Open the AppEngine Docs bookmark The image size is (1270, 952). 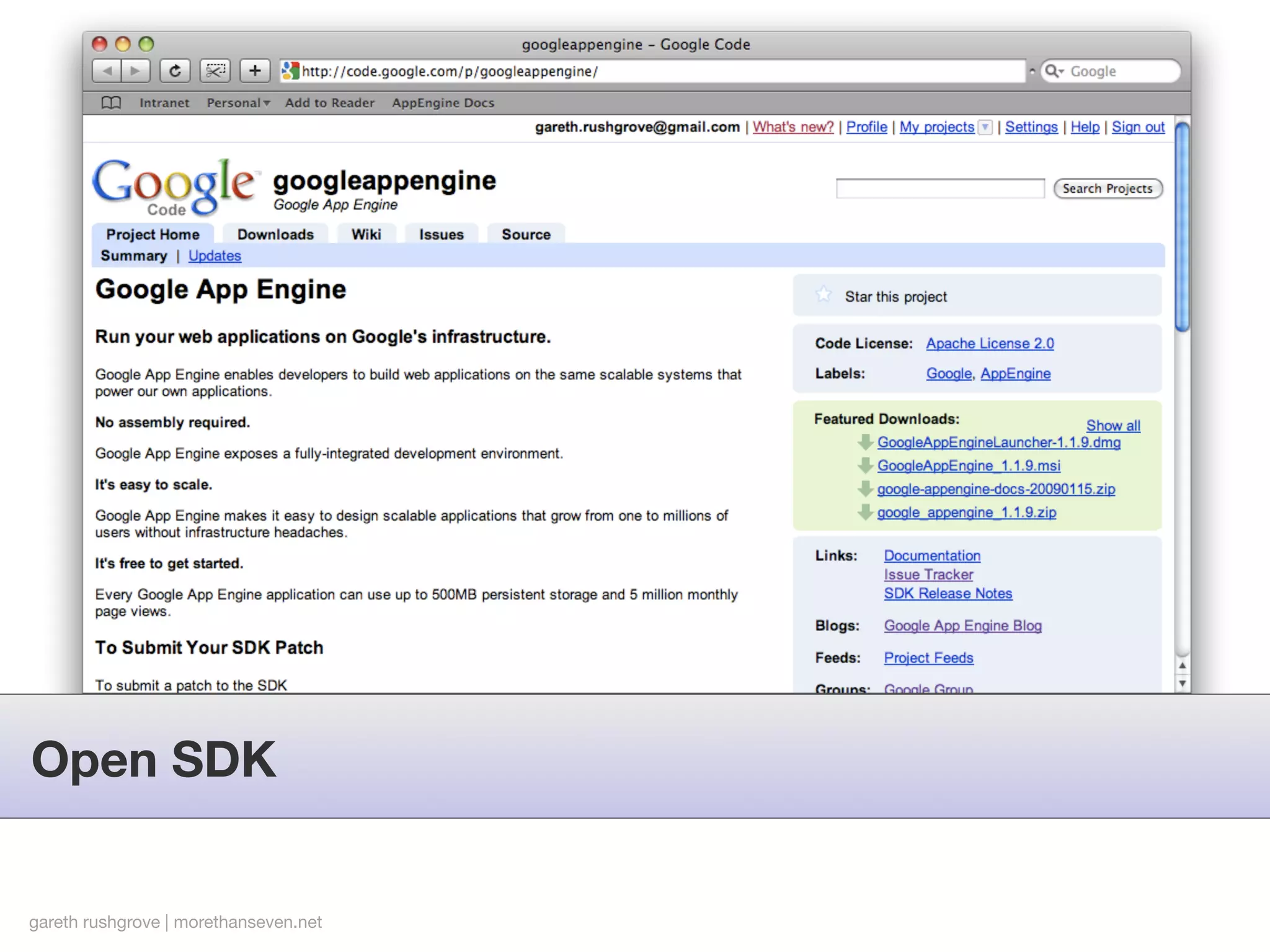pyautogui.click(x=443, y=103)
